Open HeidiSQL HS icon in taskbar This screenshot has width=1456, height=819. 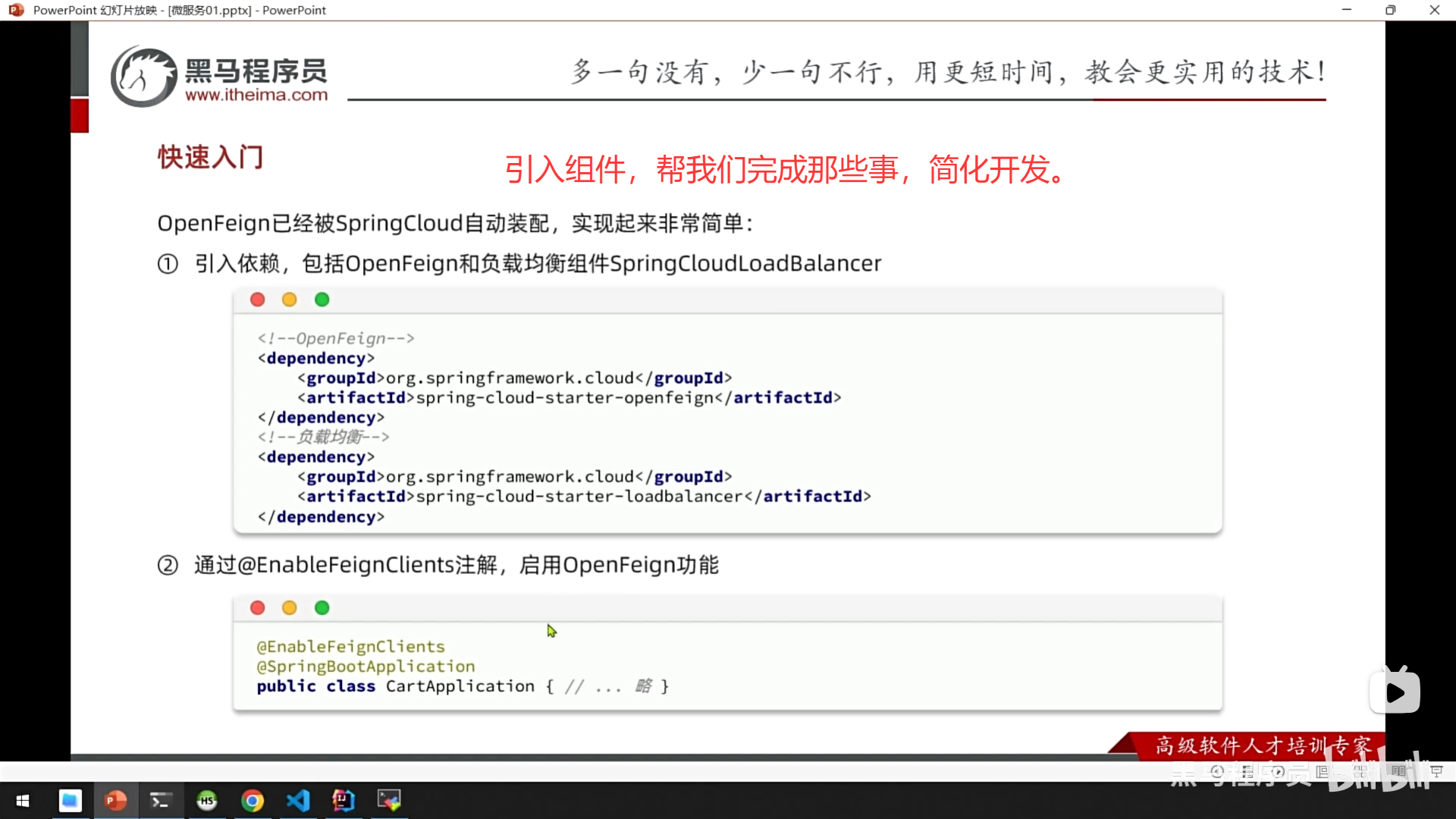tap(207, 800)
